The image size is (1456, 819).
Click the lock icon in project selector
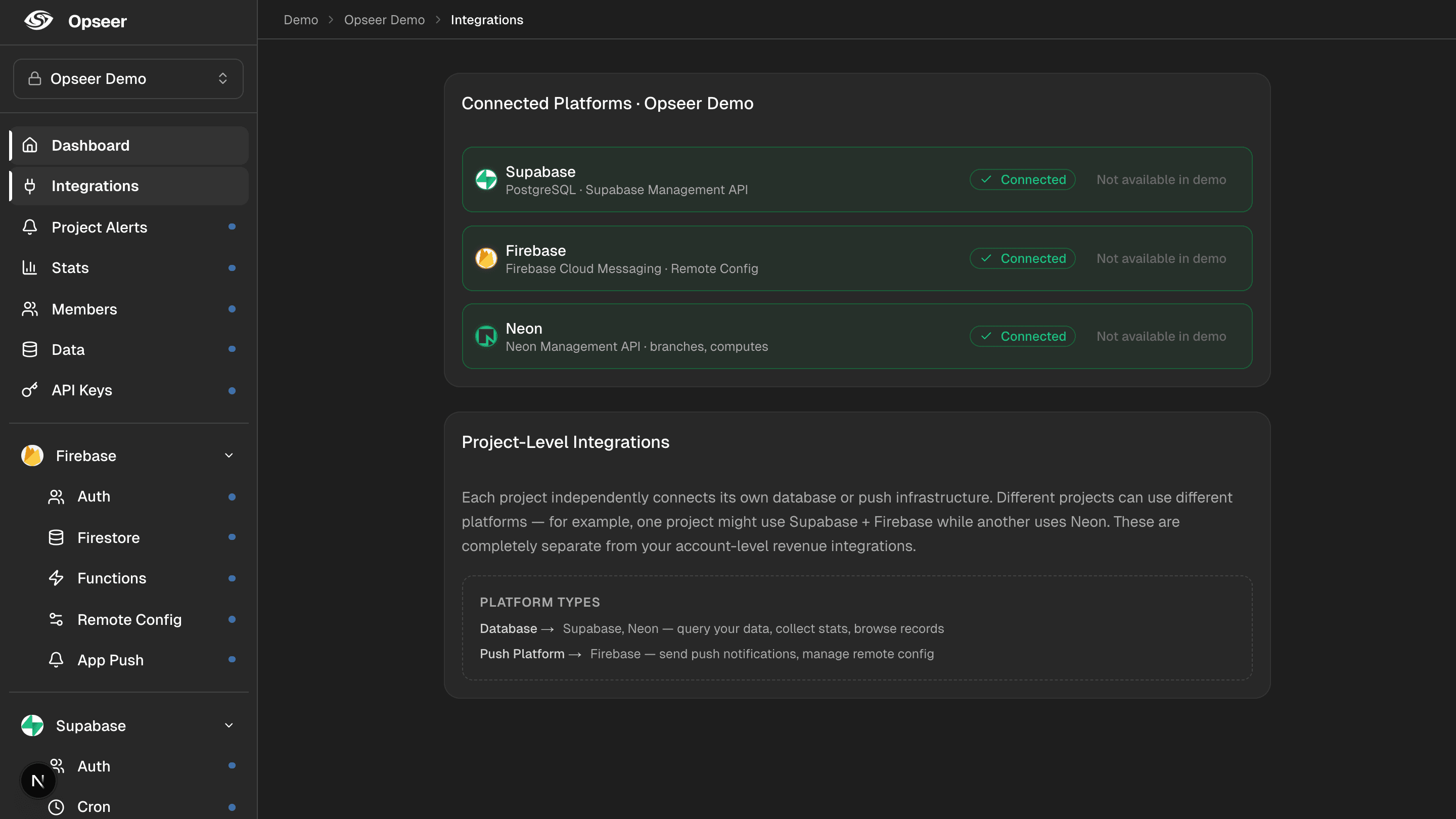[34, 78]
